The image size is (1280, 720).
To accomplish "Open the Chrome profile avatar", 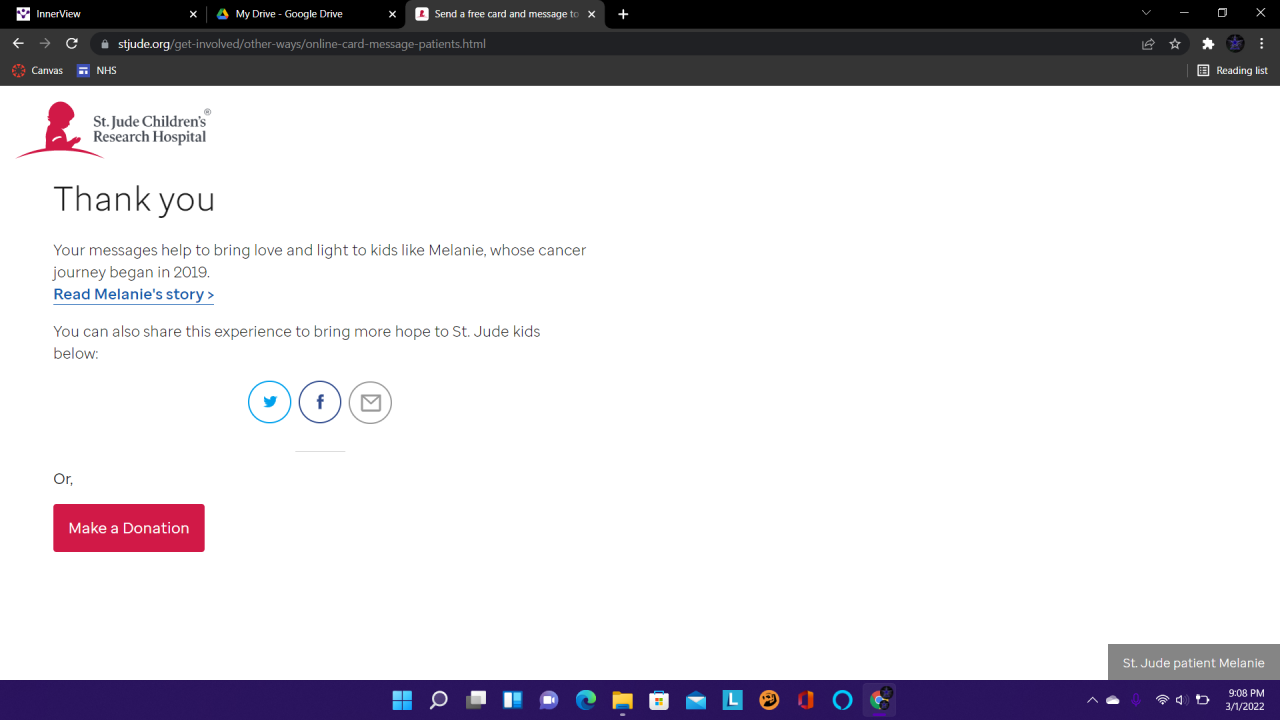I will tap(1235, 44).
